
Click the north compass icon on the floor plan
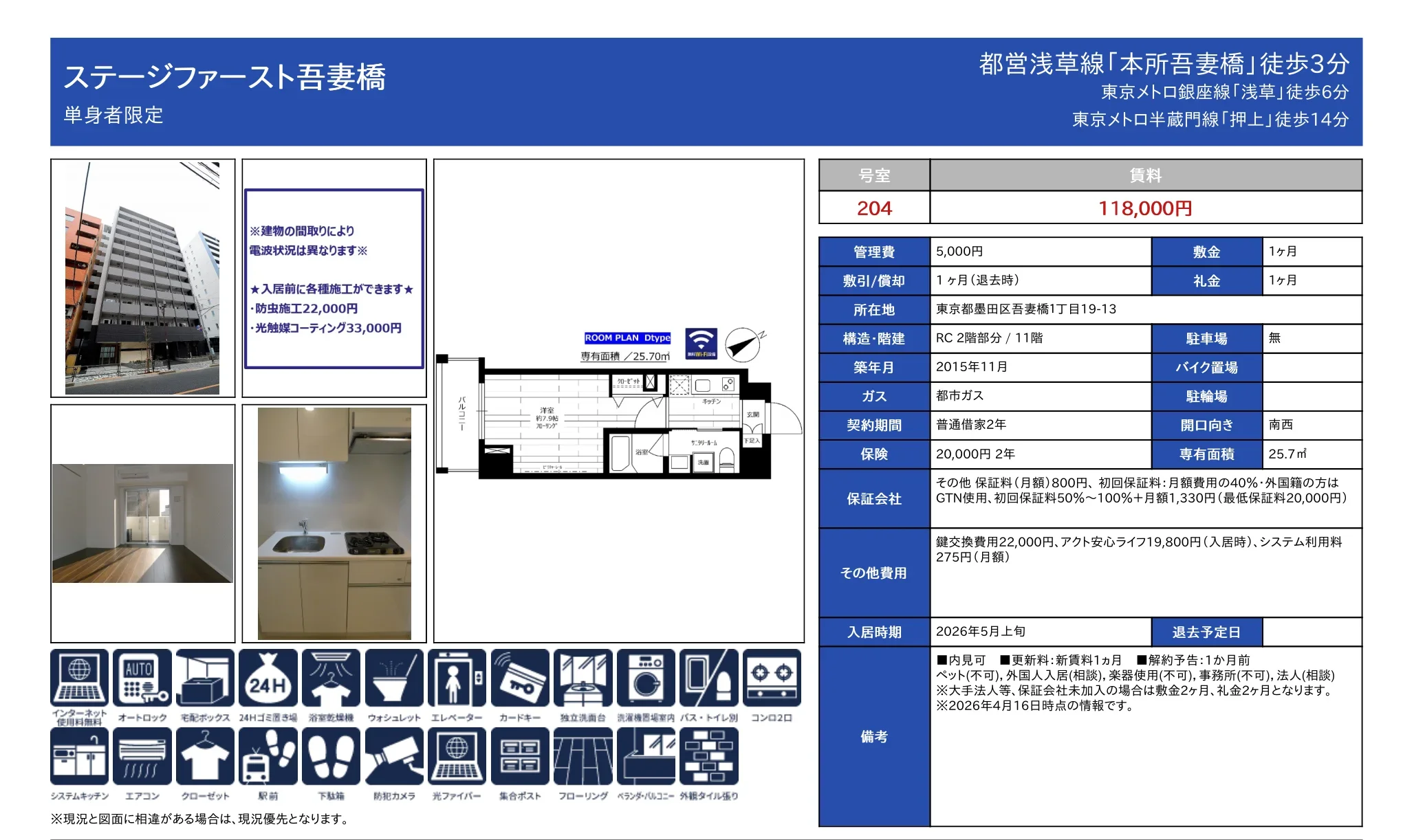[x=744, y=344]
